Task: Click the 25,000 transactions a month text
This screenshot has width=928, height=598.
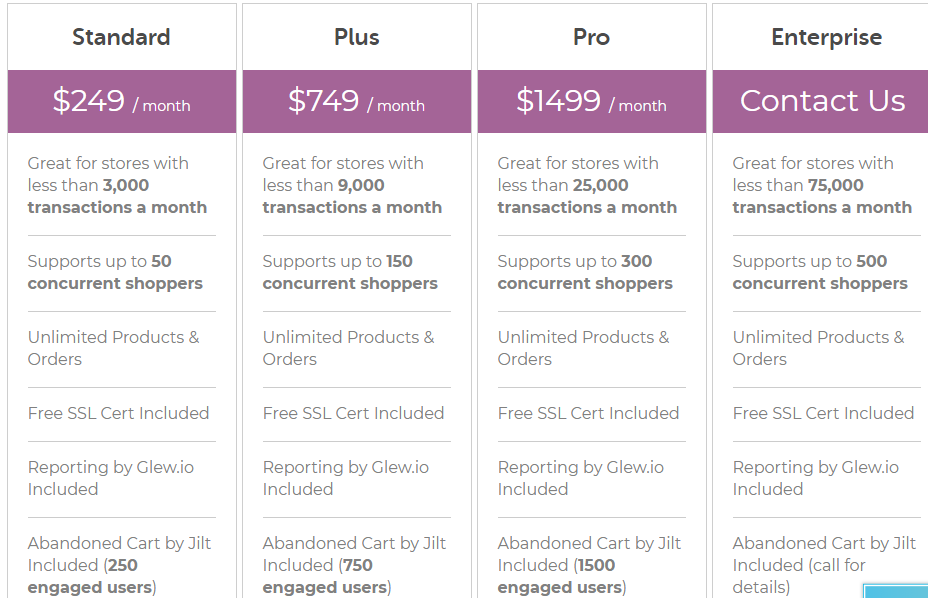Action: coord(587,196)
